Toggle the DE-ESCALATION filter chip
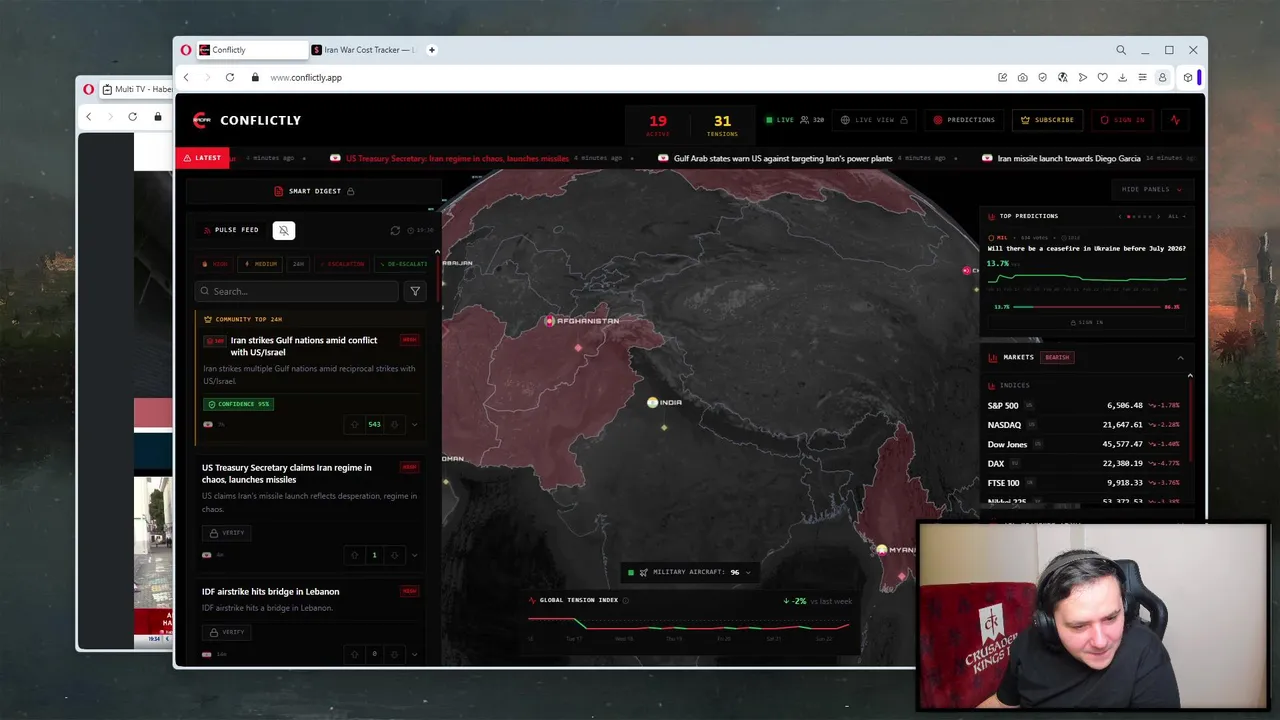Image resolution: width=1280 pixels, height=720 pixels. 402,264
